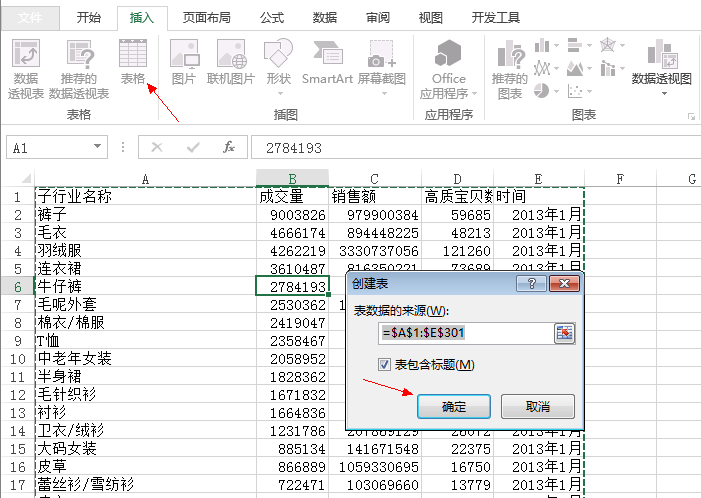Screen dimensions: 701x498
Task: Click the 取消 (Cancel) button
Action: tap(538, 406)
